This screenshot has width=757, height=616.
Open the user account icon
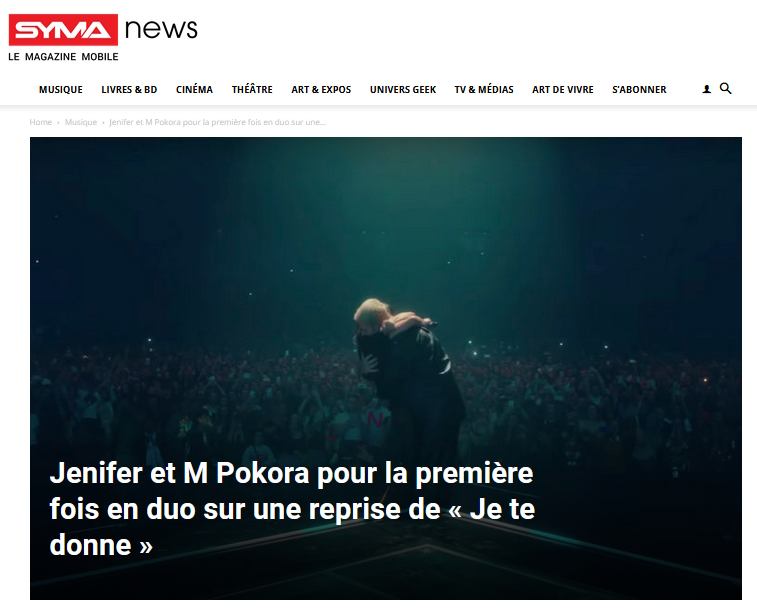point(706,89)
